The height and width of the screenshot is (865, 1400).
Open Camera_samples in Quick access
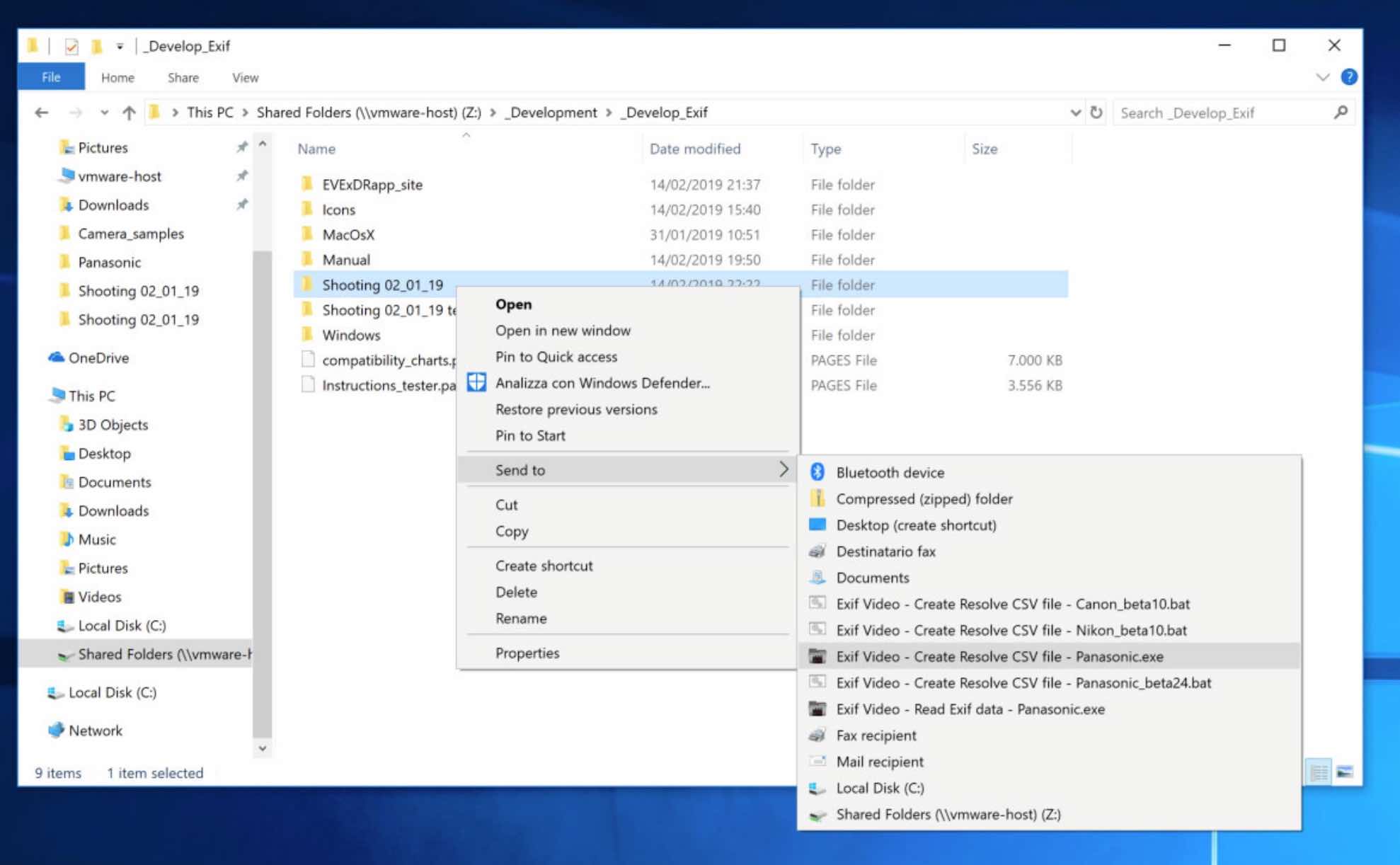(x=131, y=233)
